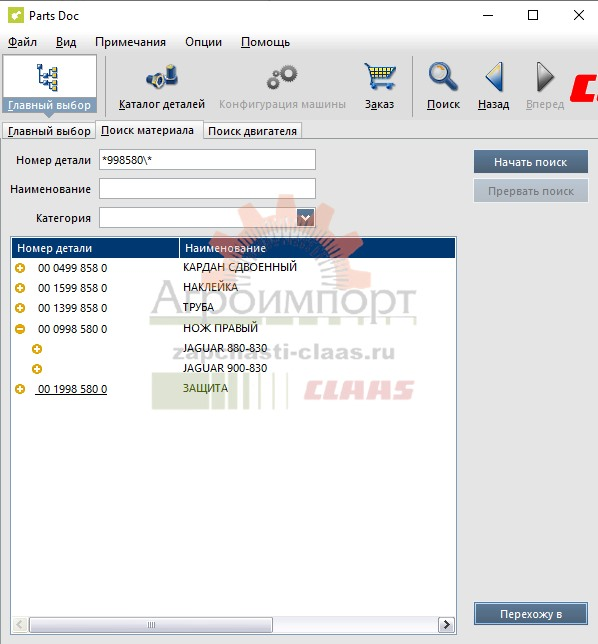Click the horizontal scrollbar right arrow

(446, 625)
